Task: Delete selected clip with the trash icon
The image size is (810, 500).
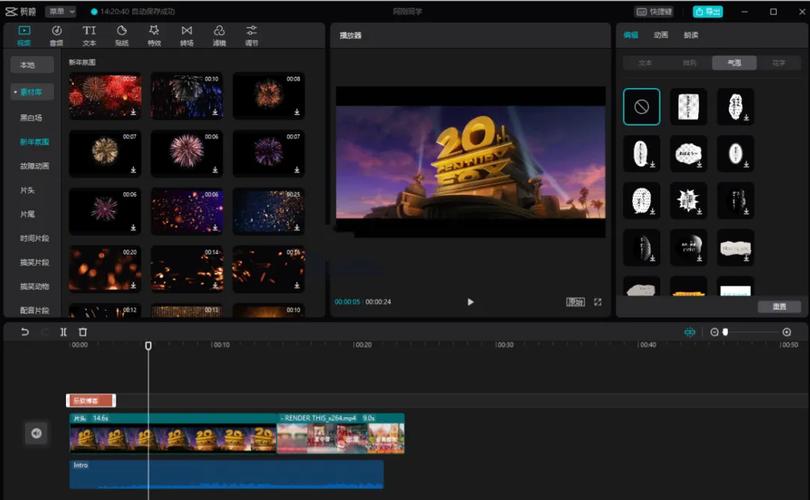Action: (x=83, y=332)
